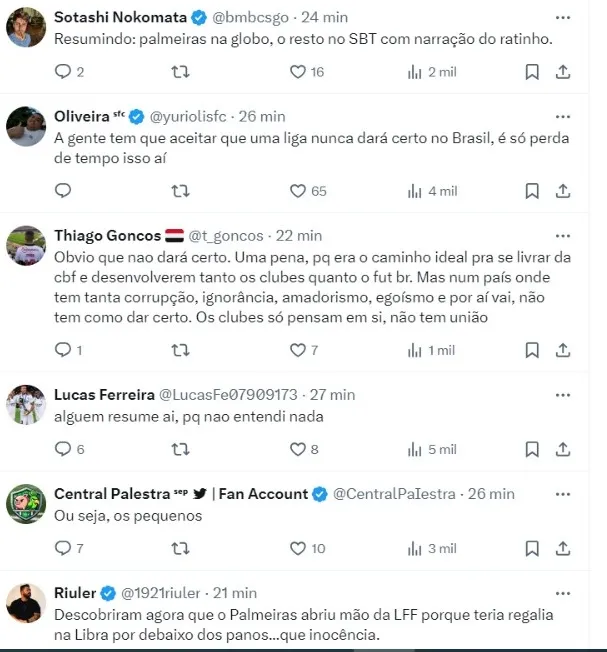607x652 pixels.
Task: Reply to Sotashi Nokomata's tweet
Action: coord(63,72)
